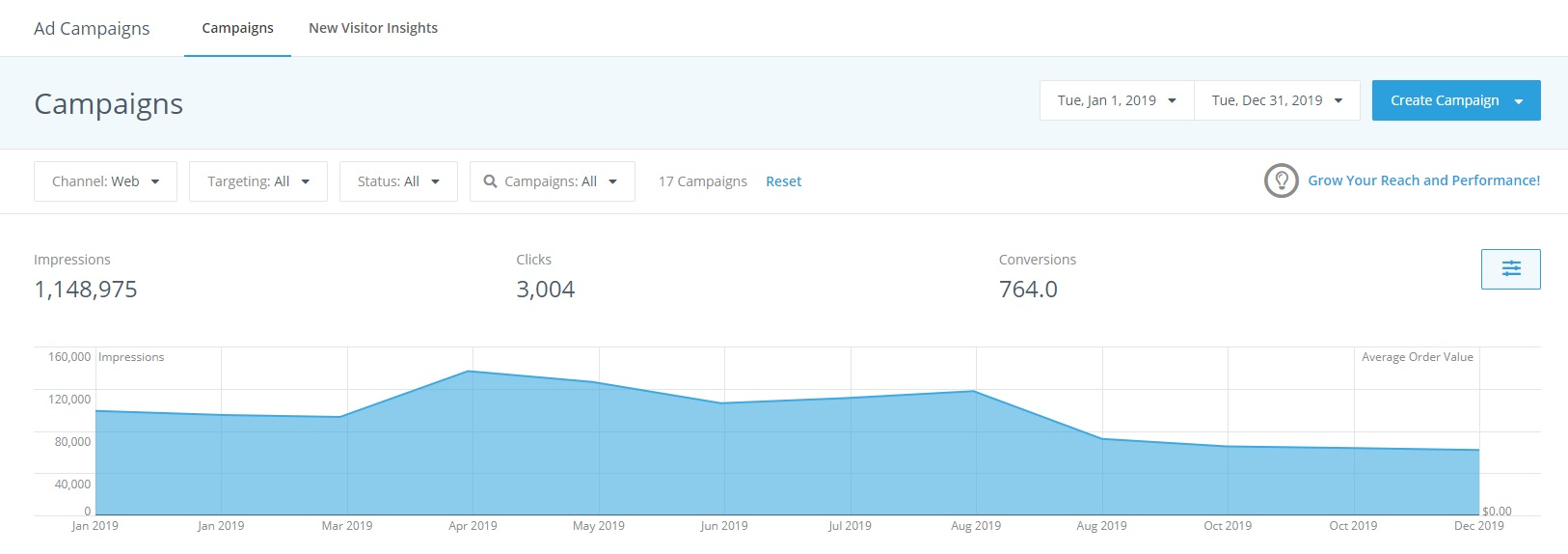Open the Channel: Web dropdown
This screenshot has height=554, width=1568.
[105, 181]
